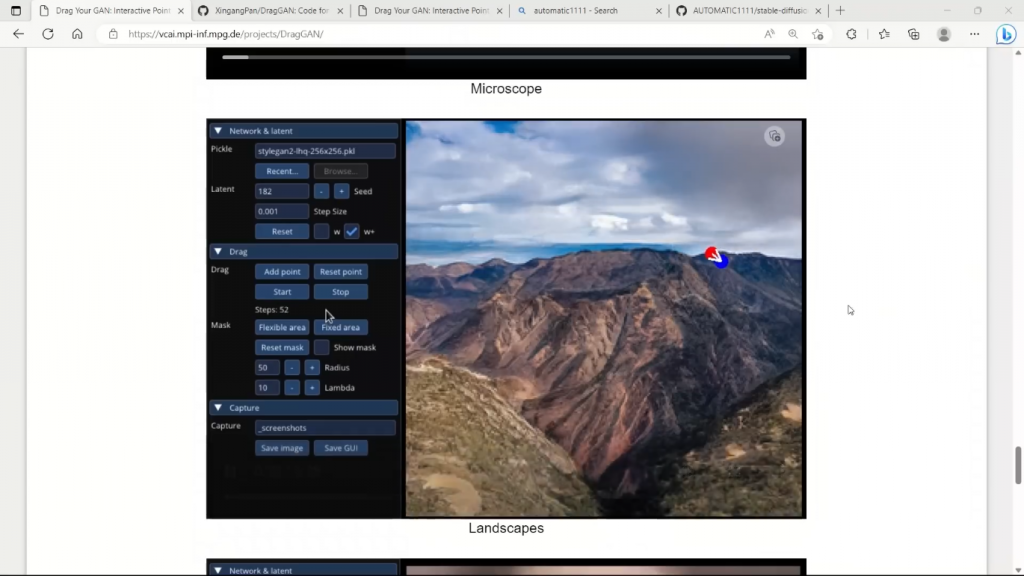
Task: Click the visual search icon on the landscape image
Action: (775, 136)
